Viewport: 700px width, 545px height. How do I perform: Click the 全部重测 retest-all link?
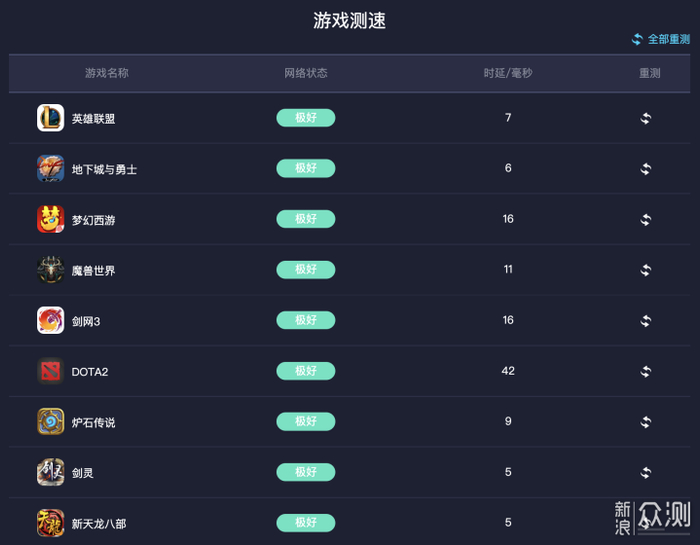pyautogui.click(x=661, y=39)
